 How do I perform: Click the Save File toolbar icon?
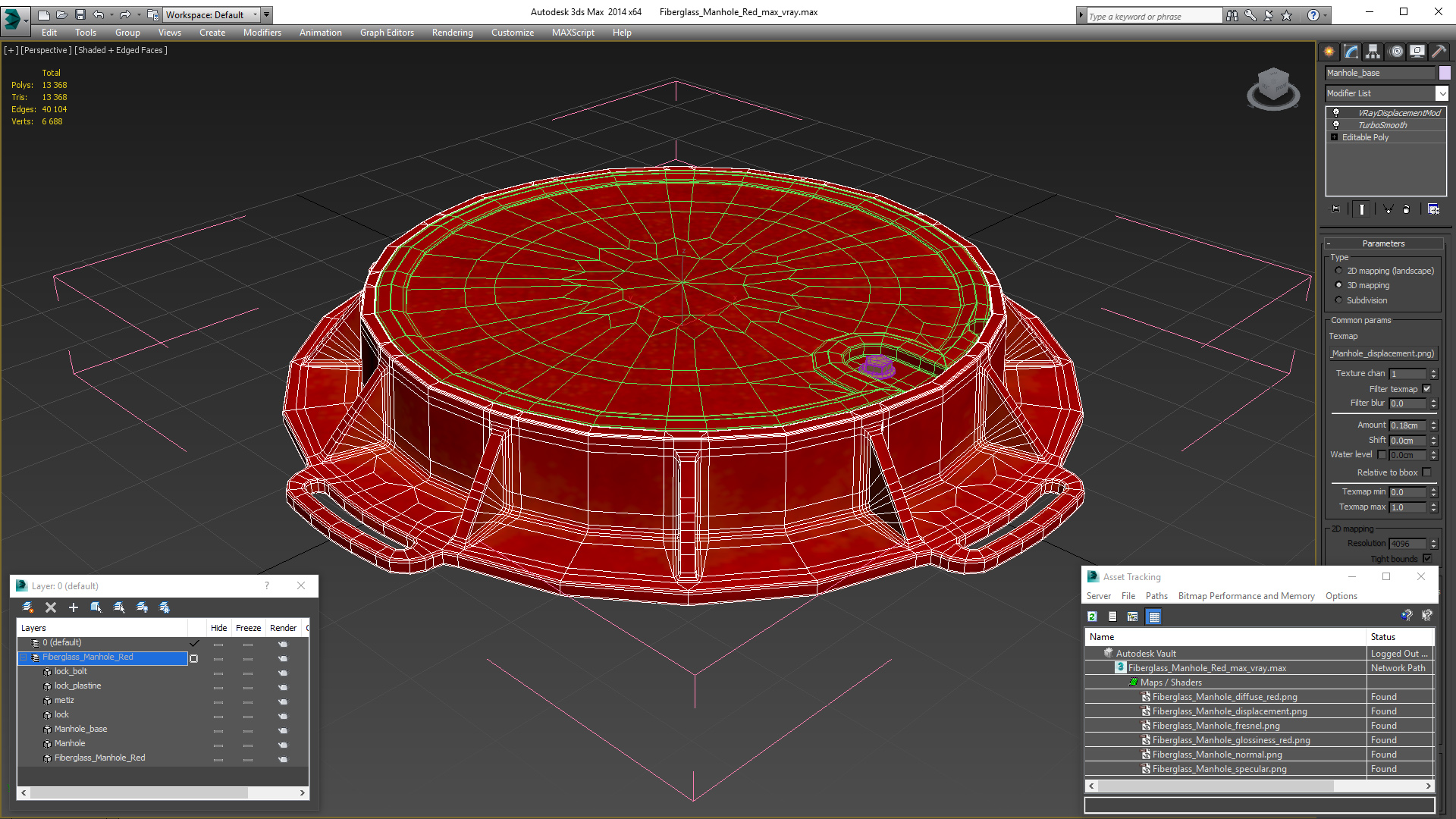[80, 14]
